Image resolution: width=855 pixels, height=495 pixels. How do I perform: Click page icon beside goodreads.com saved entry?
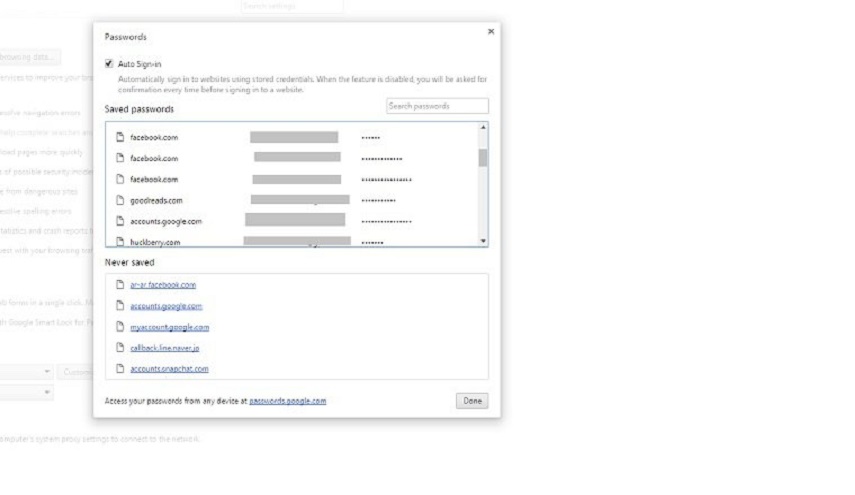coord(120,200)
